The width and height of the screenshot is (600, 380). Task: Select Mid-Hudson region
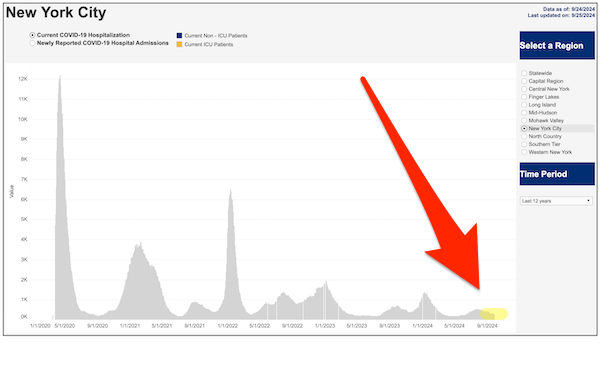pos(524,113)
